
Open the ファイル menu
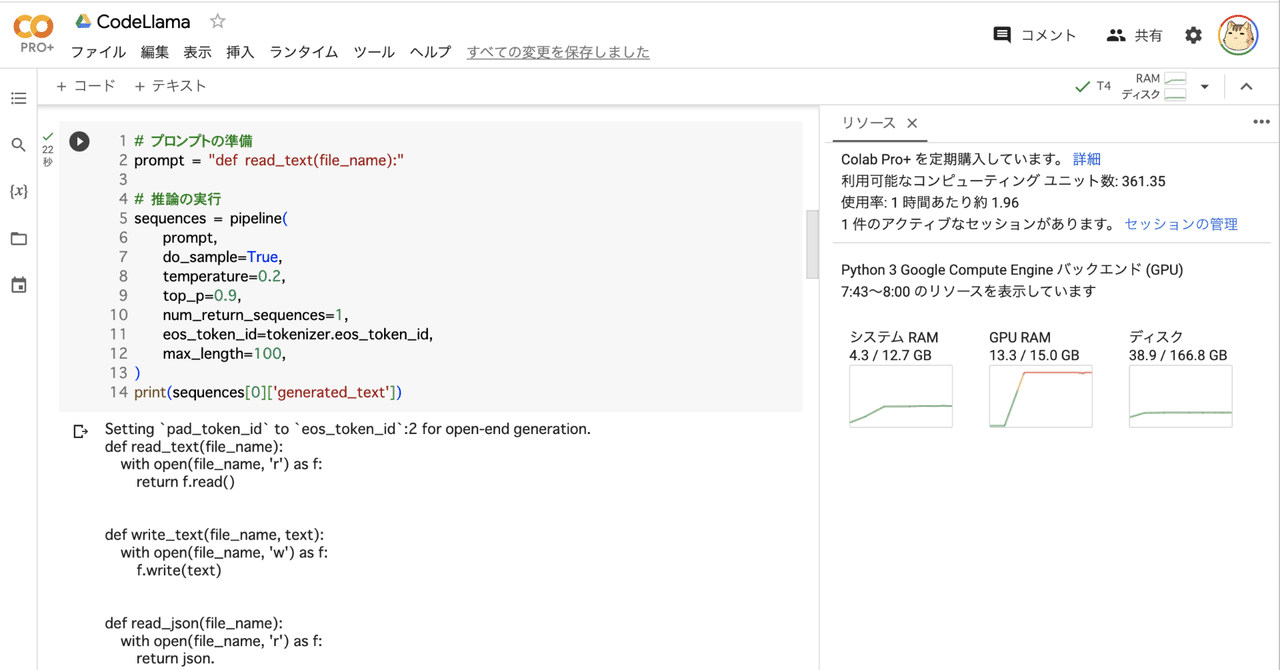[x=97, y=52]
